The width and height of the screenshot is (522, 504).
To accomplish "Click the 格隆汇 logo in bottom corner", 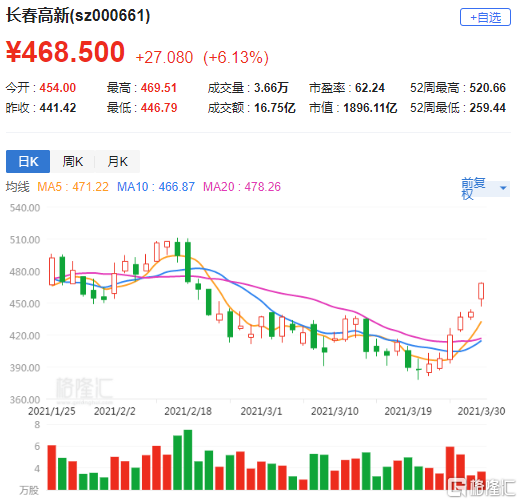I will click(482, 488).
